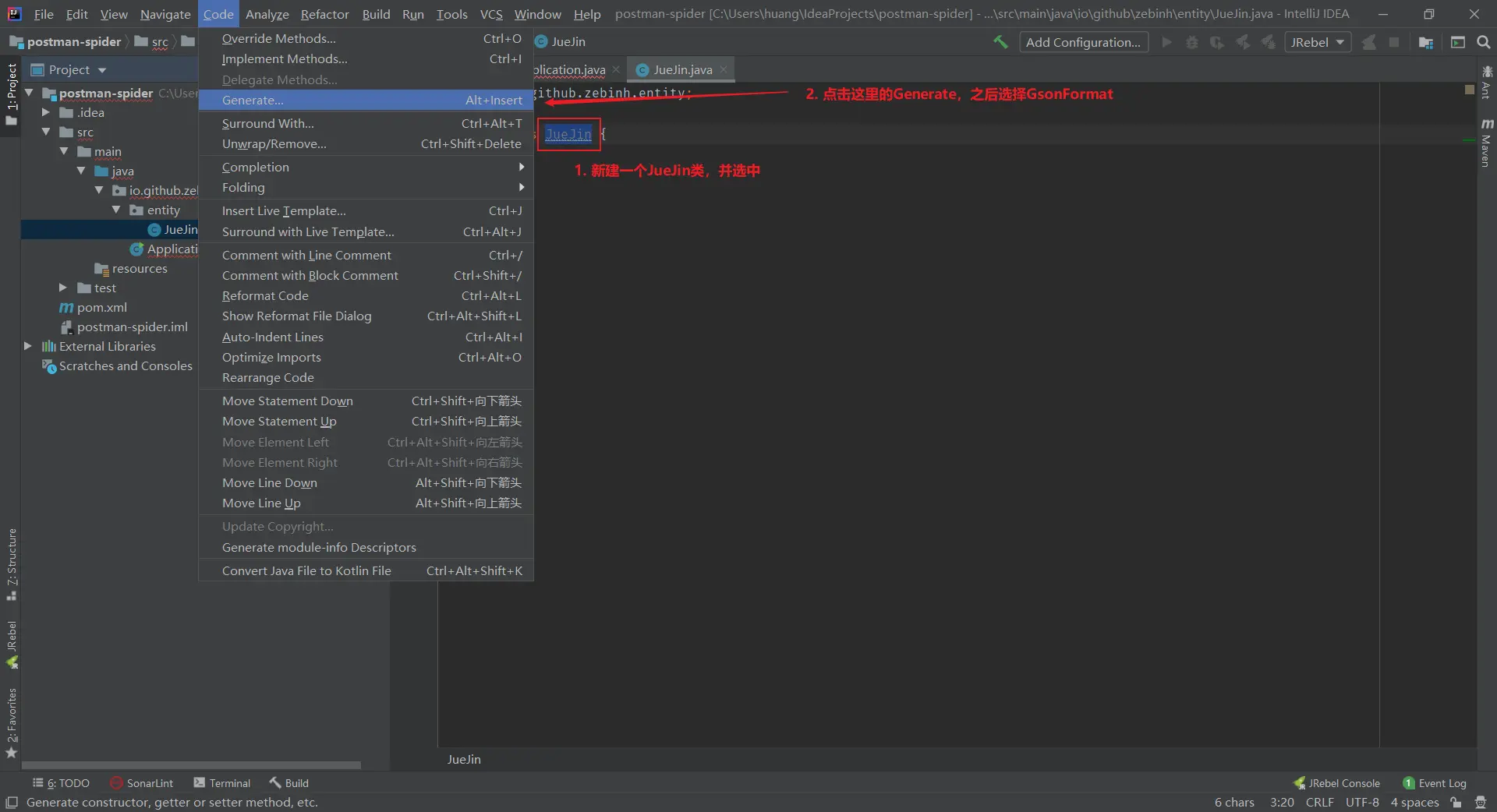Open the JRebel Console

[1336, 783]
